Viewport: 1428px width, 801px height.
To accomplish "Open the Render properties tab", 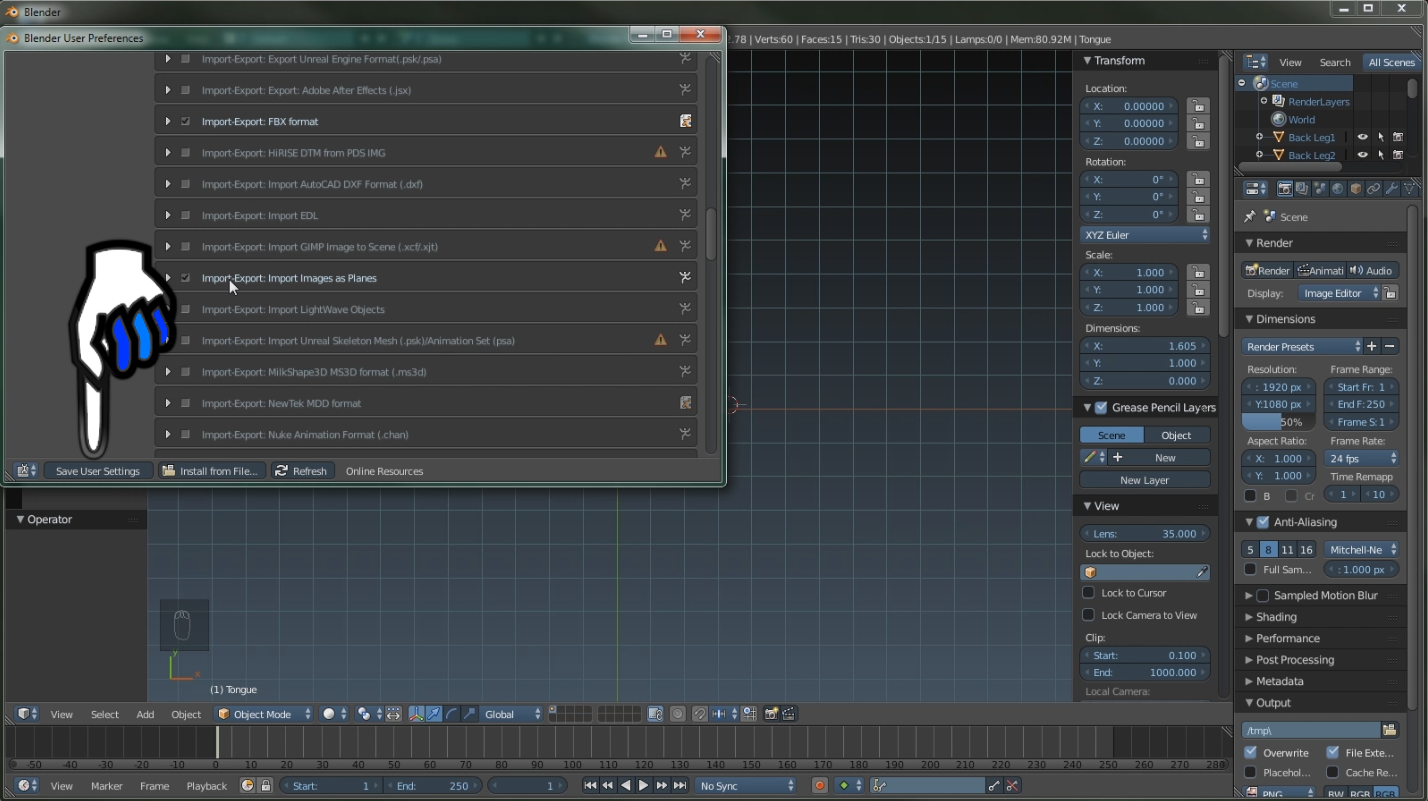I will click(x=1285, y=189).
